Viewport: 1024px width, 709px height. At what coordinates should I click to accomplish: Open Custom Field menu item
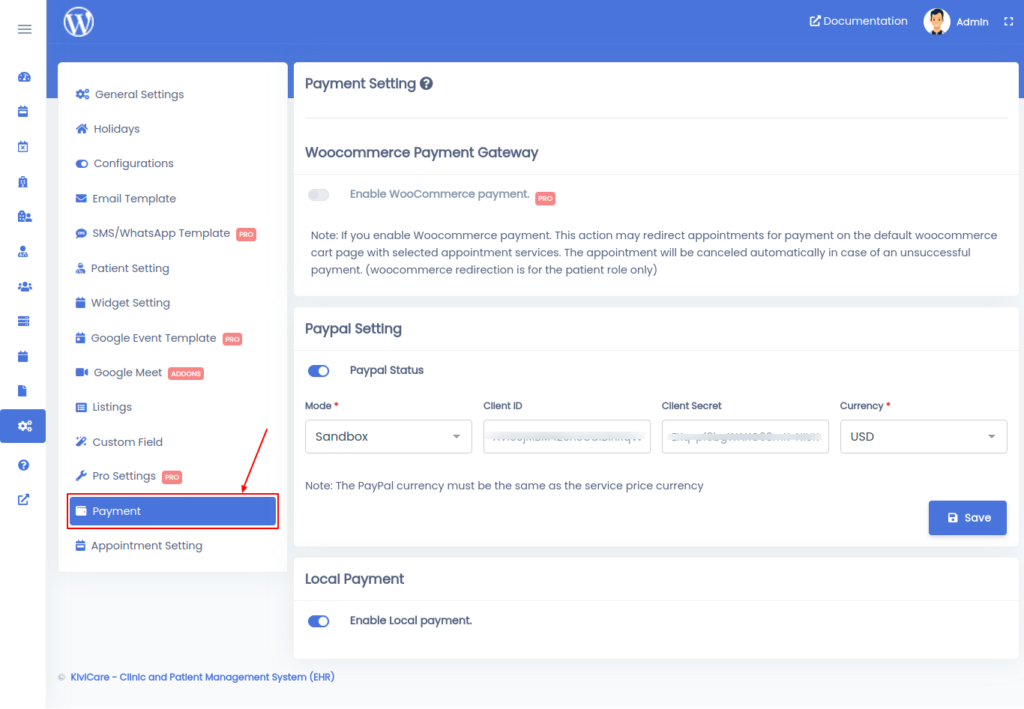pos(119,442)
